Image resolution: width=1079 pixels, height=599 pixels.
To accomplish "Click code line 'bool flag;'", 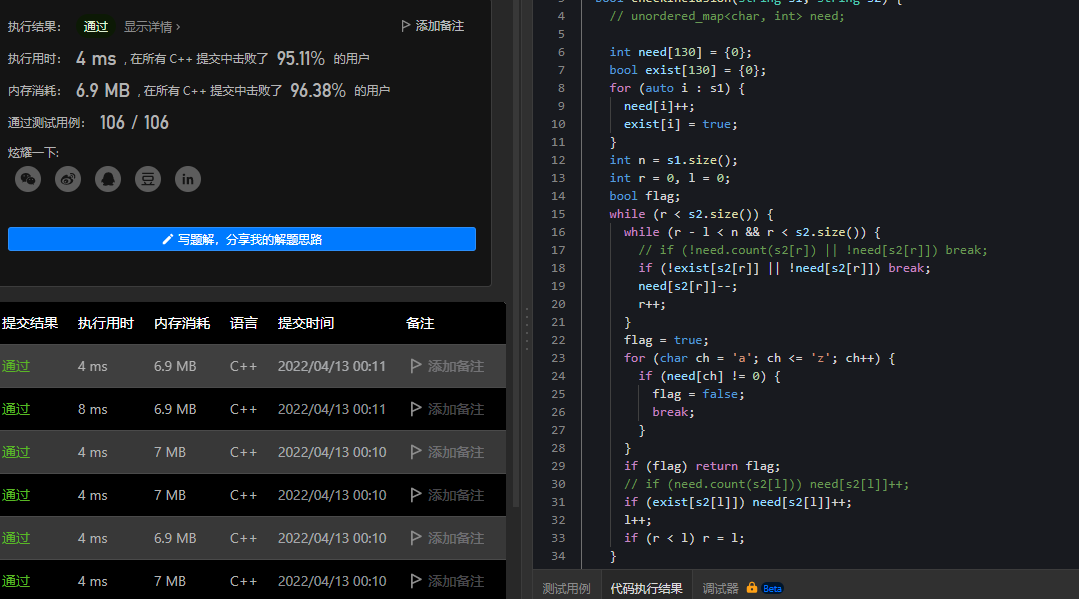I will [x=644, y=196].
